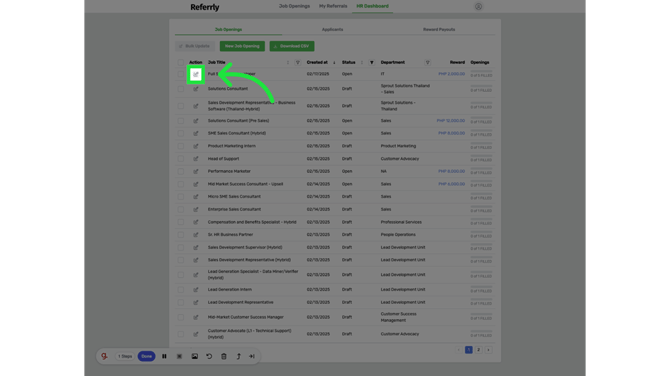Switch to the Applicants tab

[332, 29]
